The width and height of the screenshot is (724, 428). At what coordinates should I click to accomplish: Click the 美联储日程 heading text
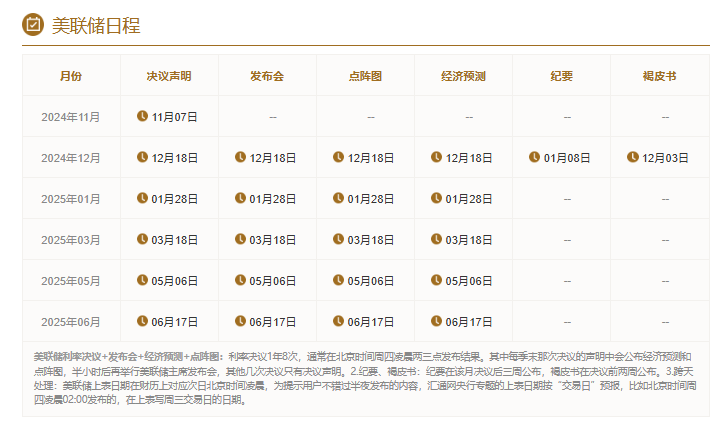96,25
